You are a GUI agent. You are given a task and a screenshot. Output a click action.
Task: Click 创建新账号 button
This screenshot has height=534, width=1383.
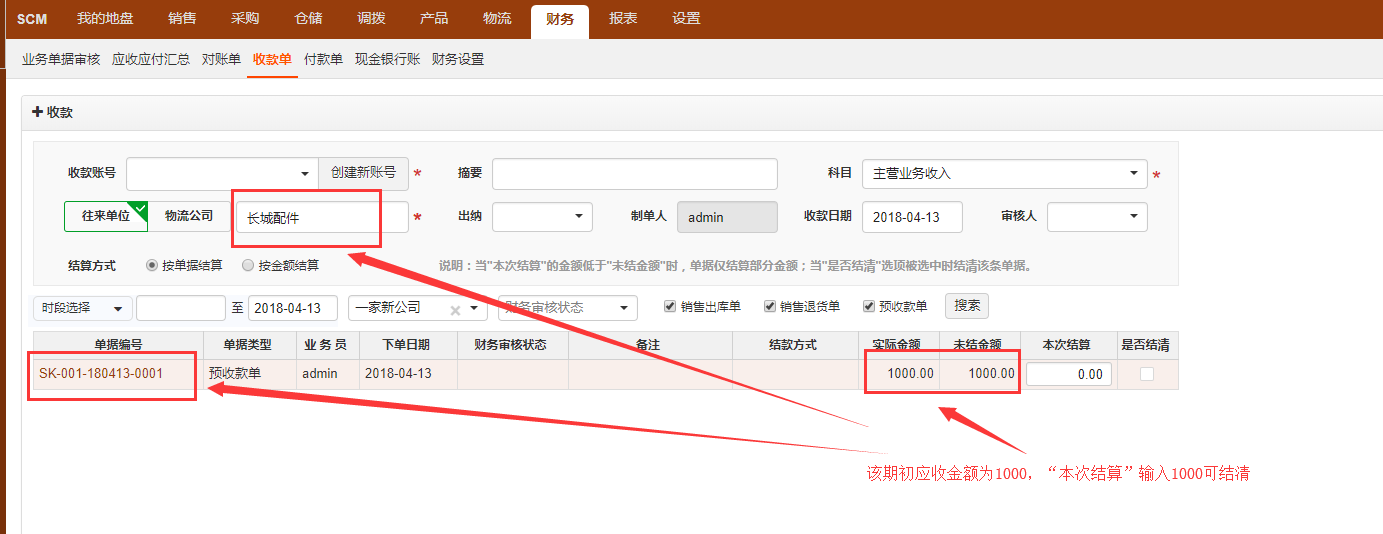click(364, 173)
